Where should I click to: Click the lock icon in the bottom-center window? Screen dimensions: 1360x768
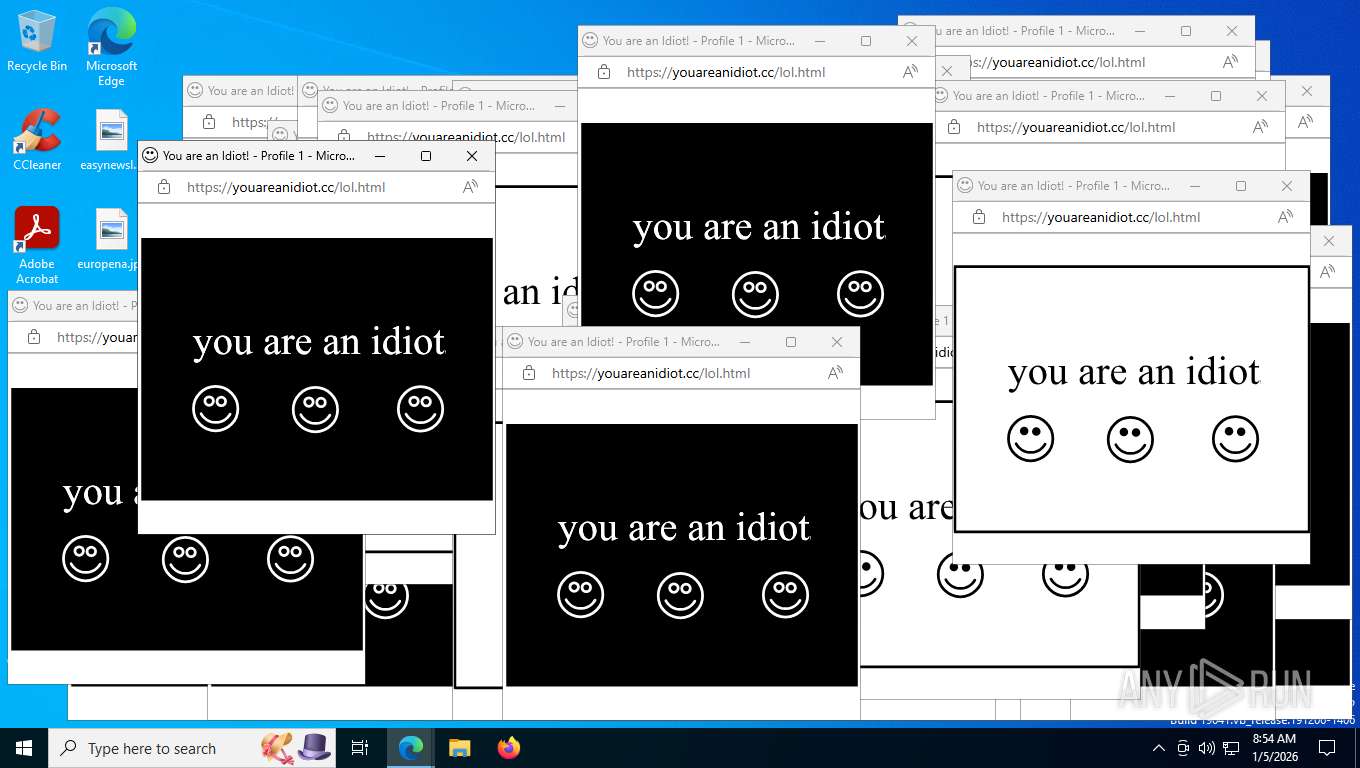[x=529, y=373]
